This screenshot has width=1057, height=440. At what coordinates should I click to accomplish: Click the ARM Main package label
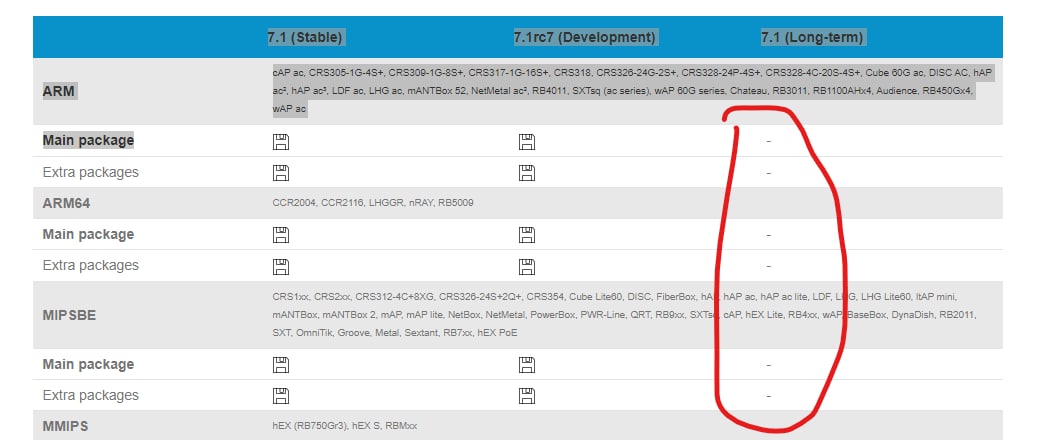(88, 140)
